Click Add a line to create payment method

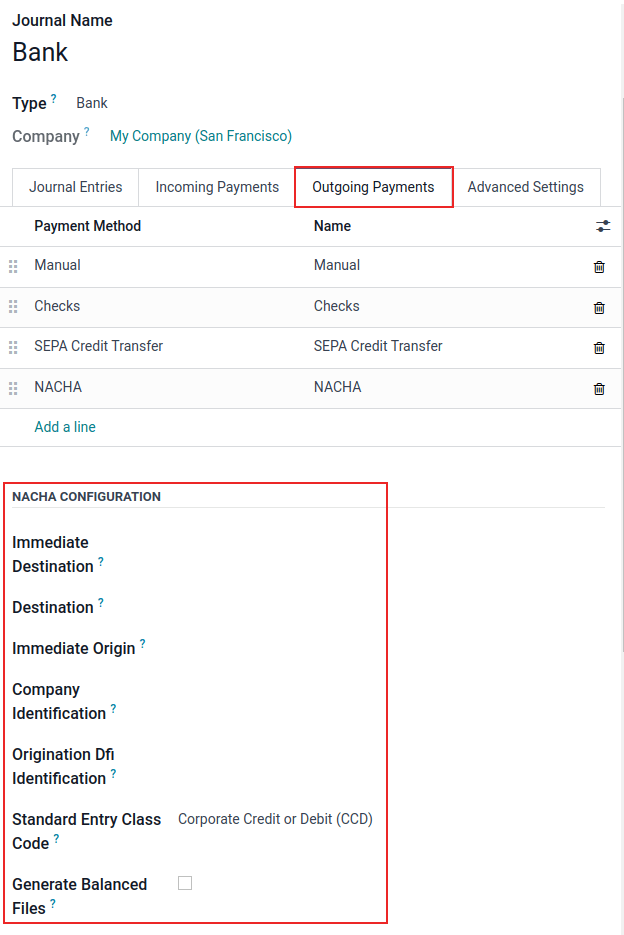[64, 426]
